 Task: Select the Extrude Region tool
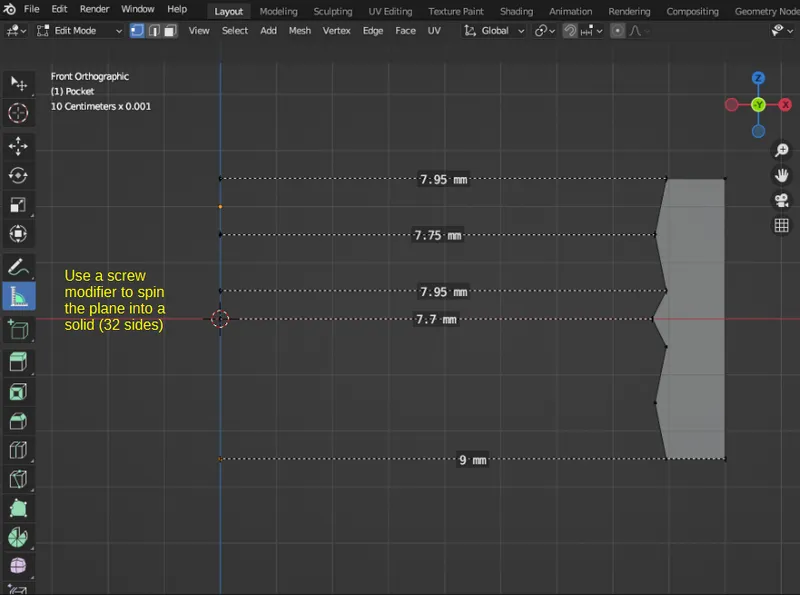[18, 361]
